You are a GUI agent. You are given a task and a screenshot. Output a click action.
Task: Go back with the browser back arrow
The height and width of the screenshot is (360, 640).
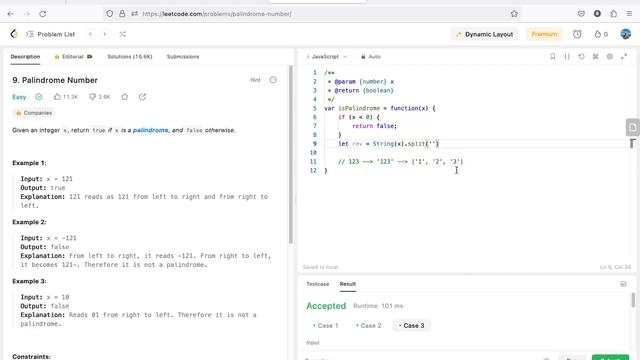click(11, 14)
